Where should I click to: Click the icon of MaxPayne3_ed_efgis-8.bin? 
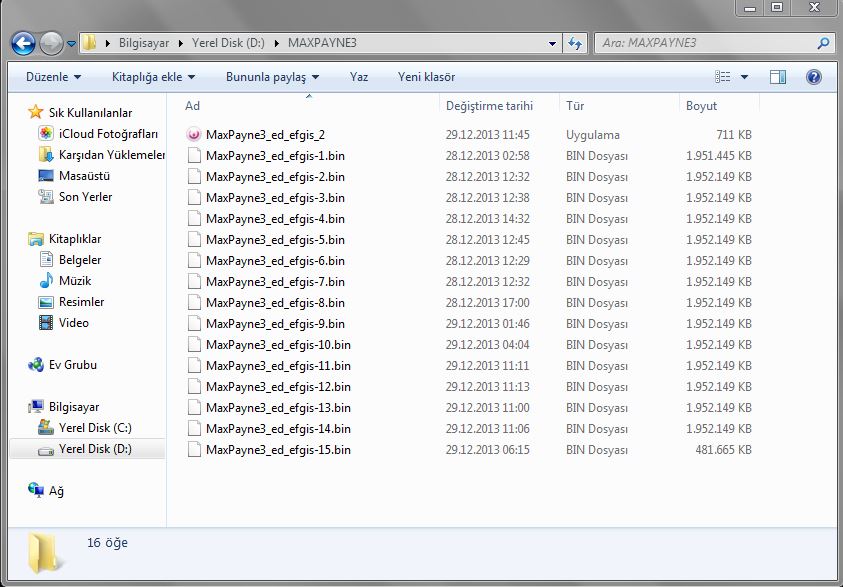pos(194,303)
